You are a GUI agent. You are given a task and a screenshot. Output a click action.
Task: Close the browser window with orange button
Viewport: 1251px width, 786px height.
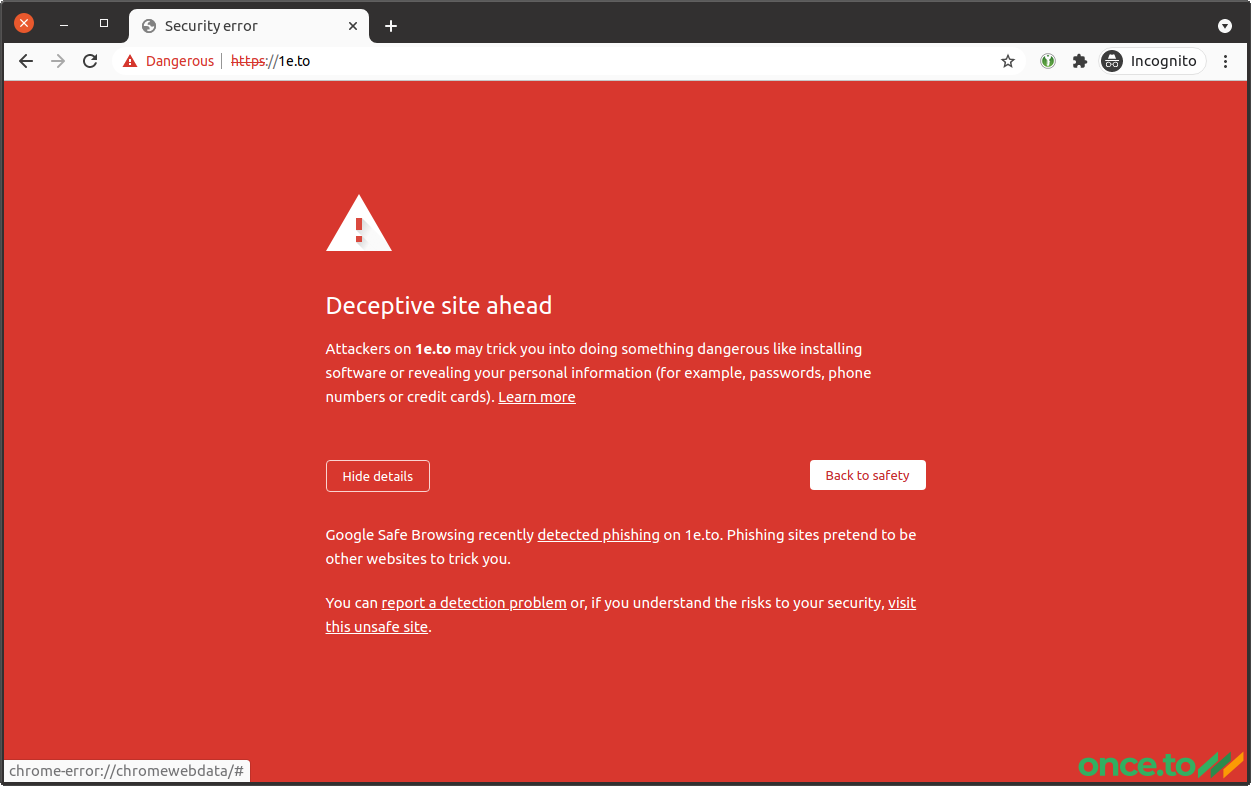[x=24, y=23]
